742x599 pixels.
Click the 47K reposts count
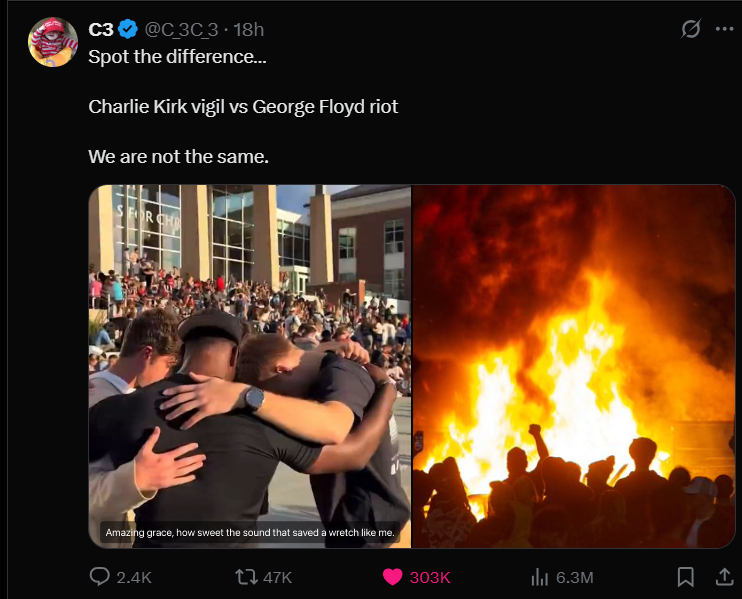277,578
